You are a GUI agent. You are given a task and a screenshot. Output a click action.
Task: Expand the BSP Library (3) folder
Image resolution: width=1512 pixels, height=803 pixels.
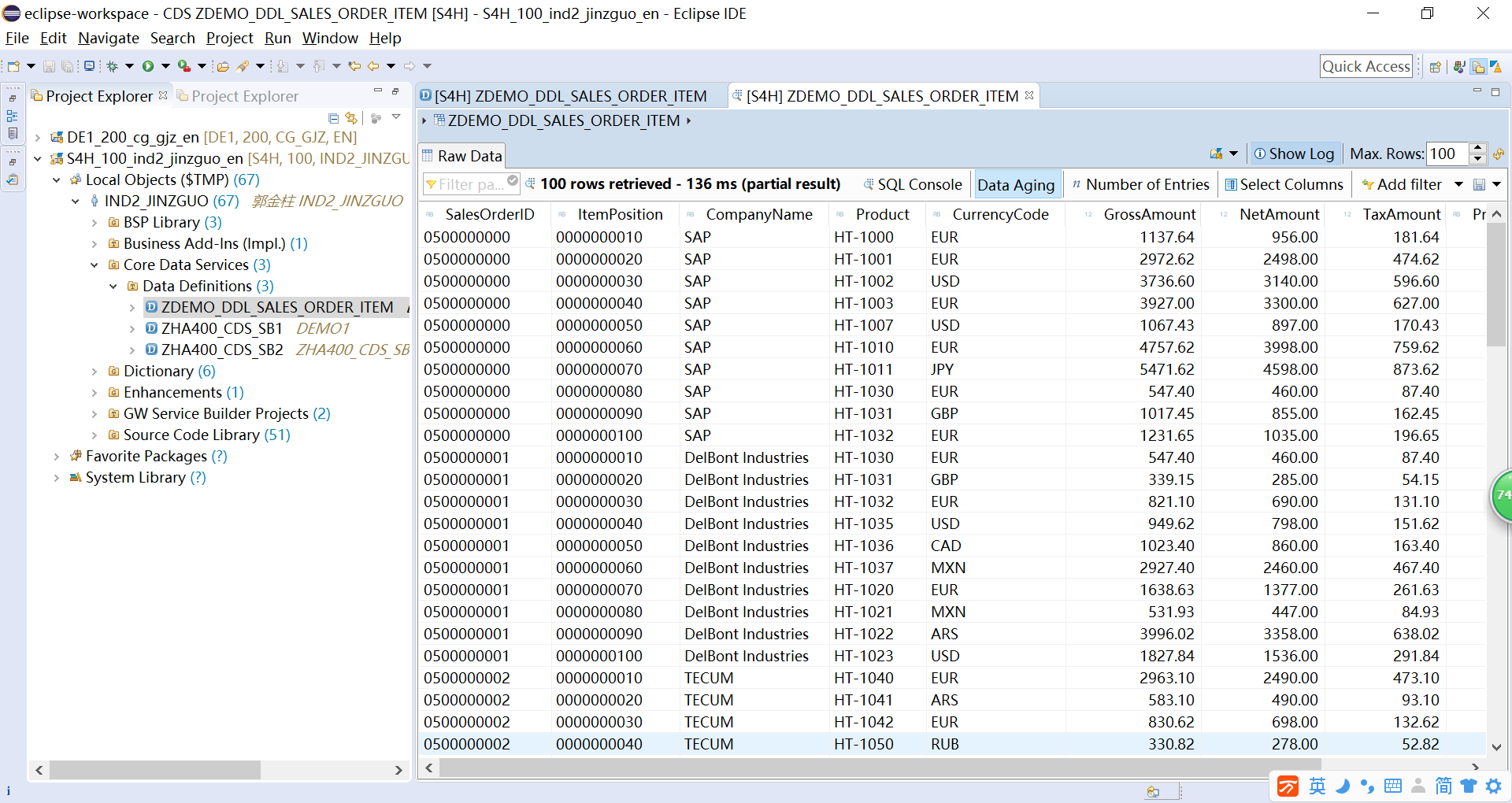[x=94, y=223]
